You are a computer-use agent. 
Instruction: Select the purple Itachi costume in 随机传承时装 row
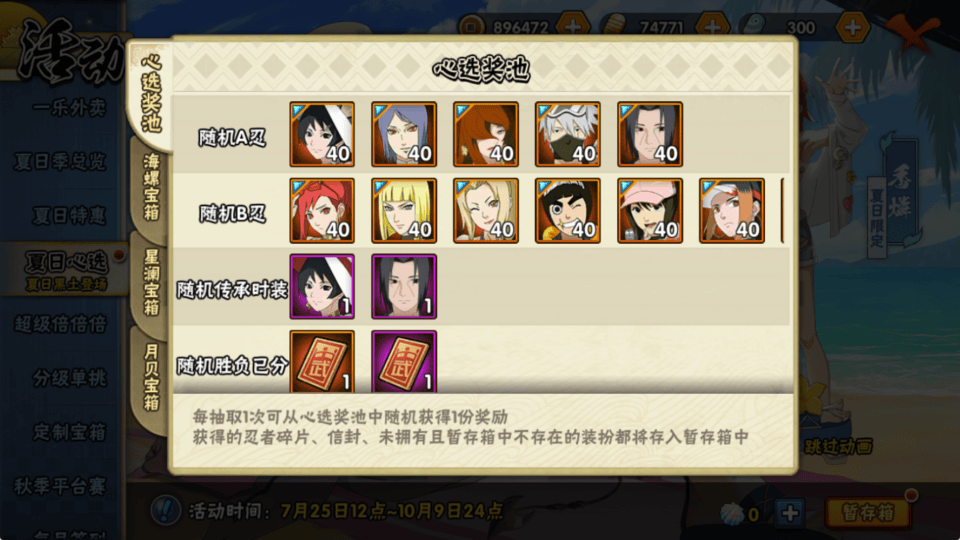click(404, 287)
